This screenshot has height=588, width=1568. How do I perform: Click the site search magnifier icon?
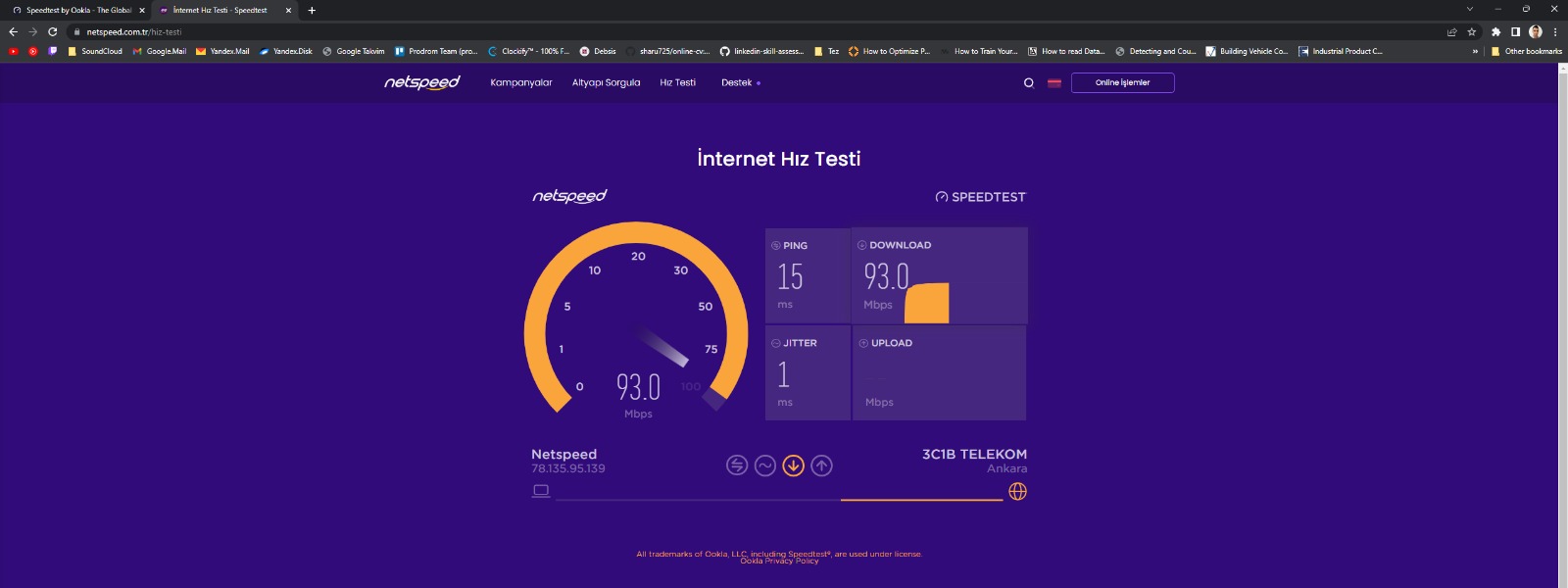(x=1029, y=83)
